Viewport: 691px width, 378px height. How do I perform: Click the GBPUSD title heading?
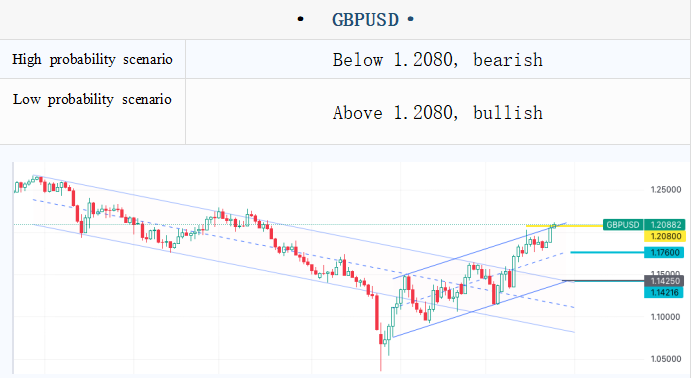click(x=365, y=20)
